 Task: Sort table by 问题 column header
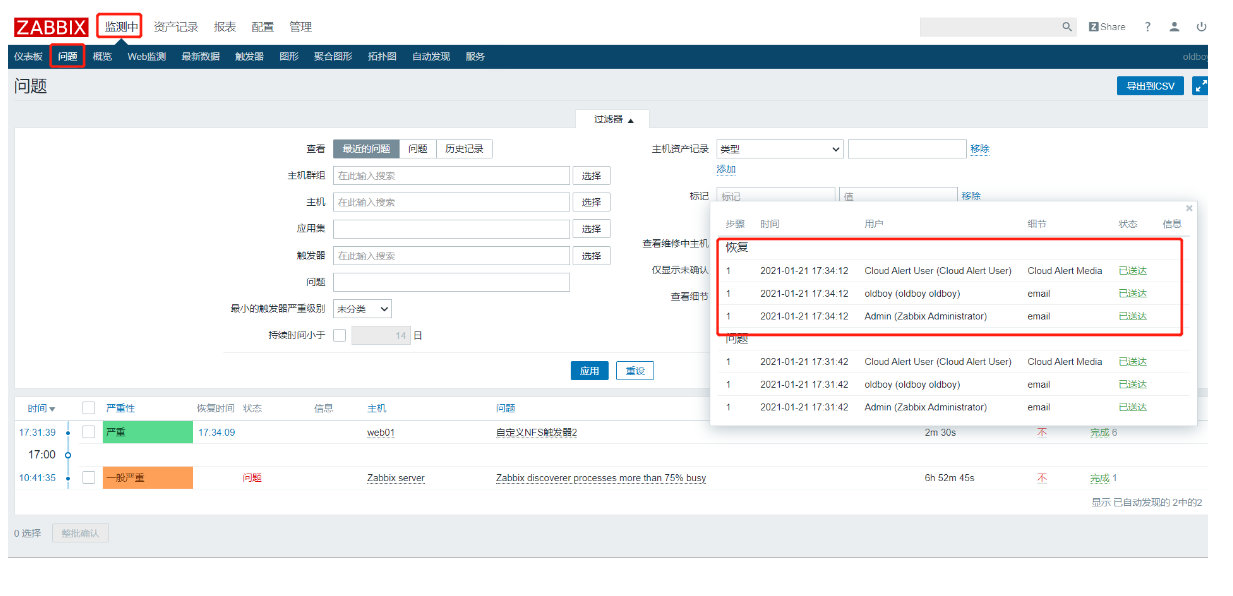tap(506, 408)
